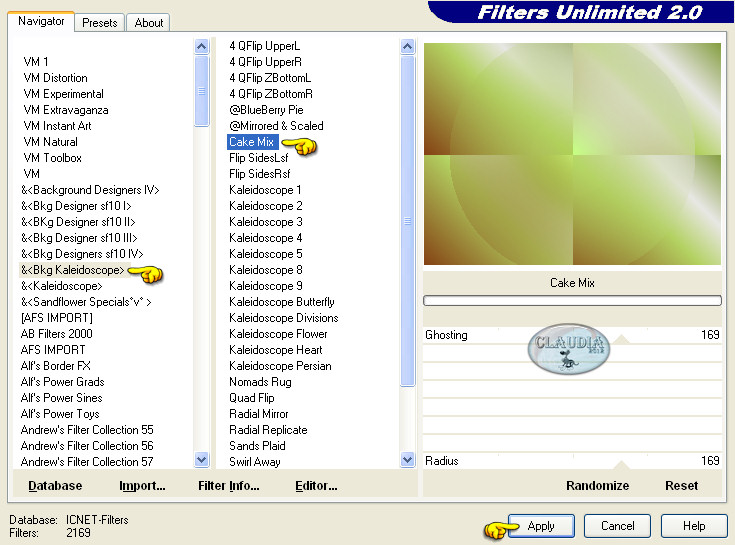The image size is (735, 545).
Task: Select the Nomads Rug filter
Action: (x=260, y=381)
